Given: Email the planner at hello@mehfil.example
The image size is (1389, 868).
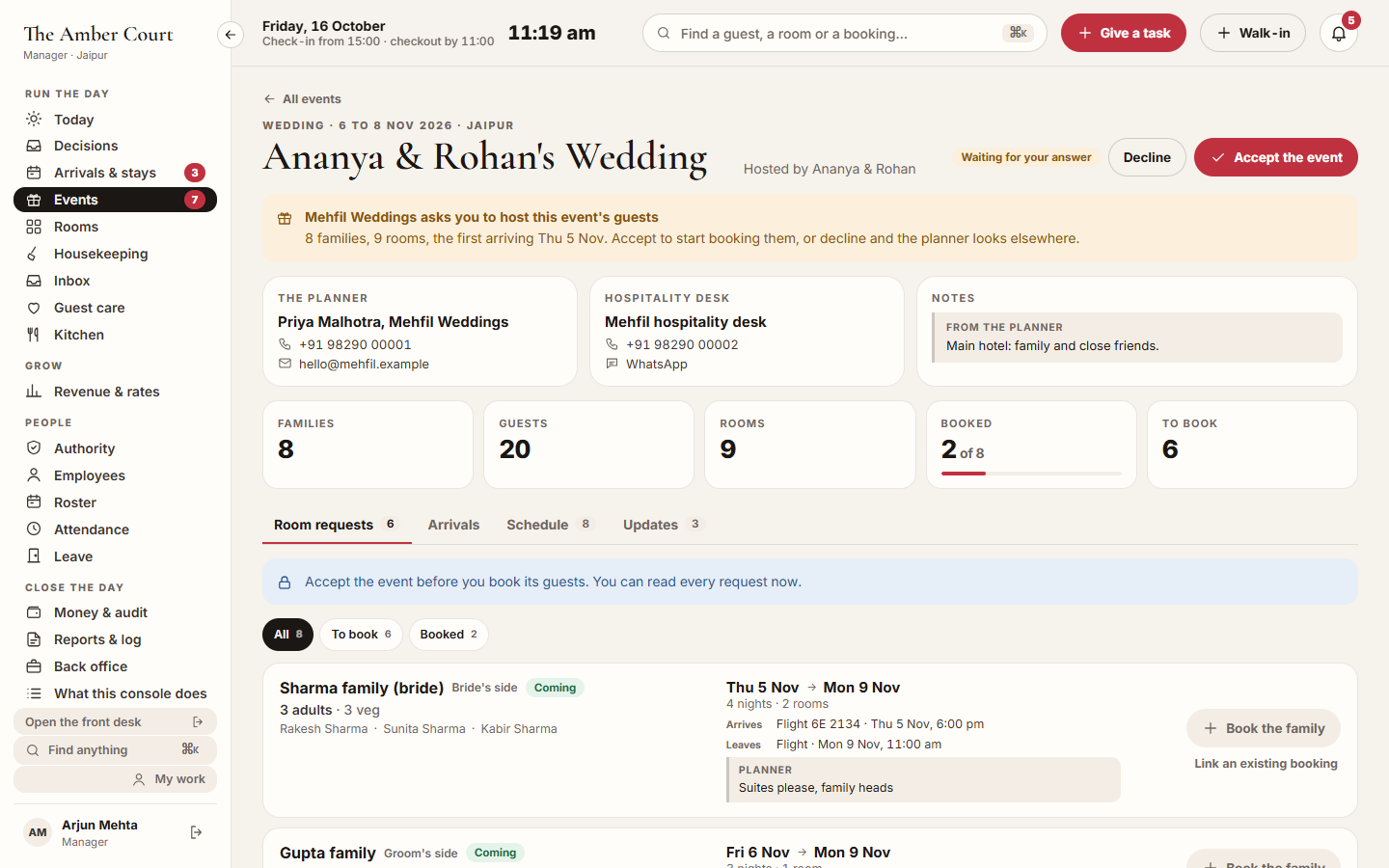Looking at the screenshot, I should [364, 365].
